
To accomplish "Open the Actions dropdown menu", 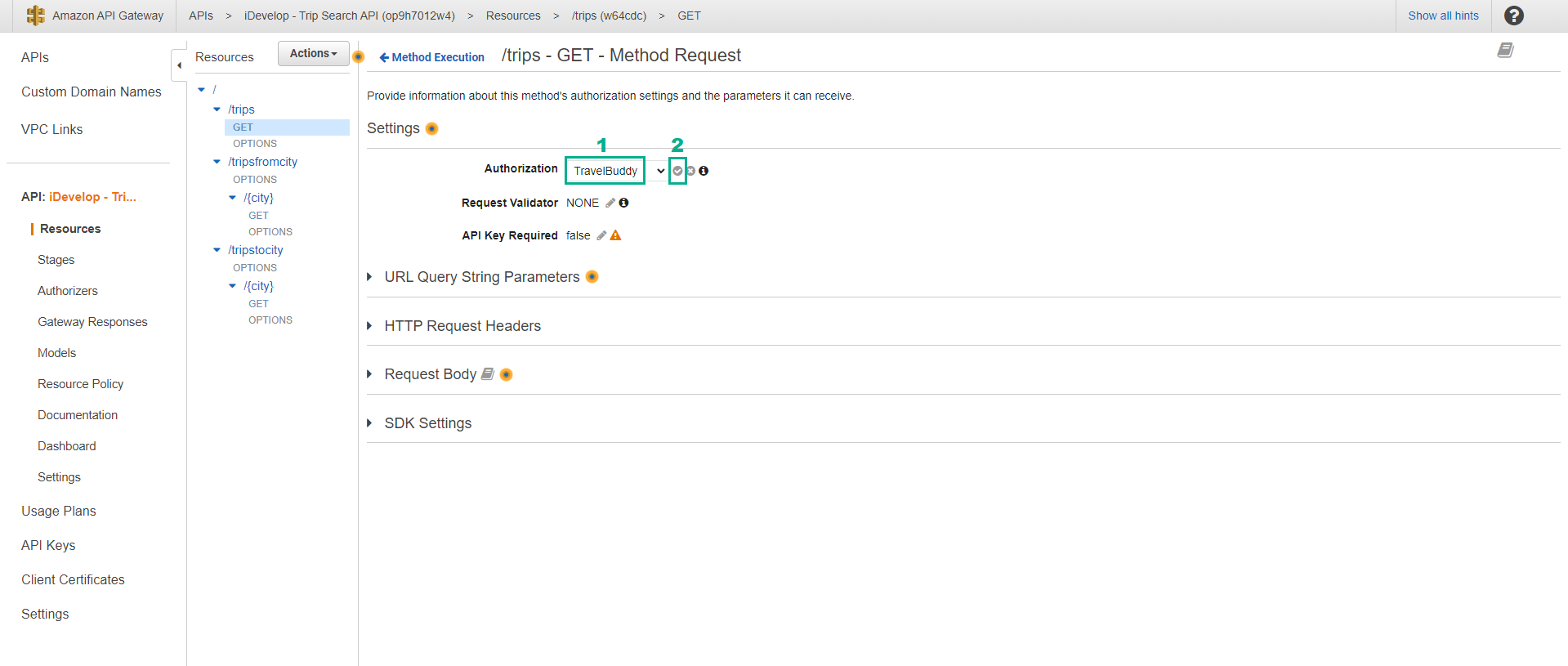I will pos(314,53).
